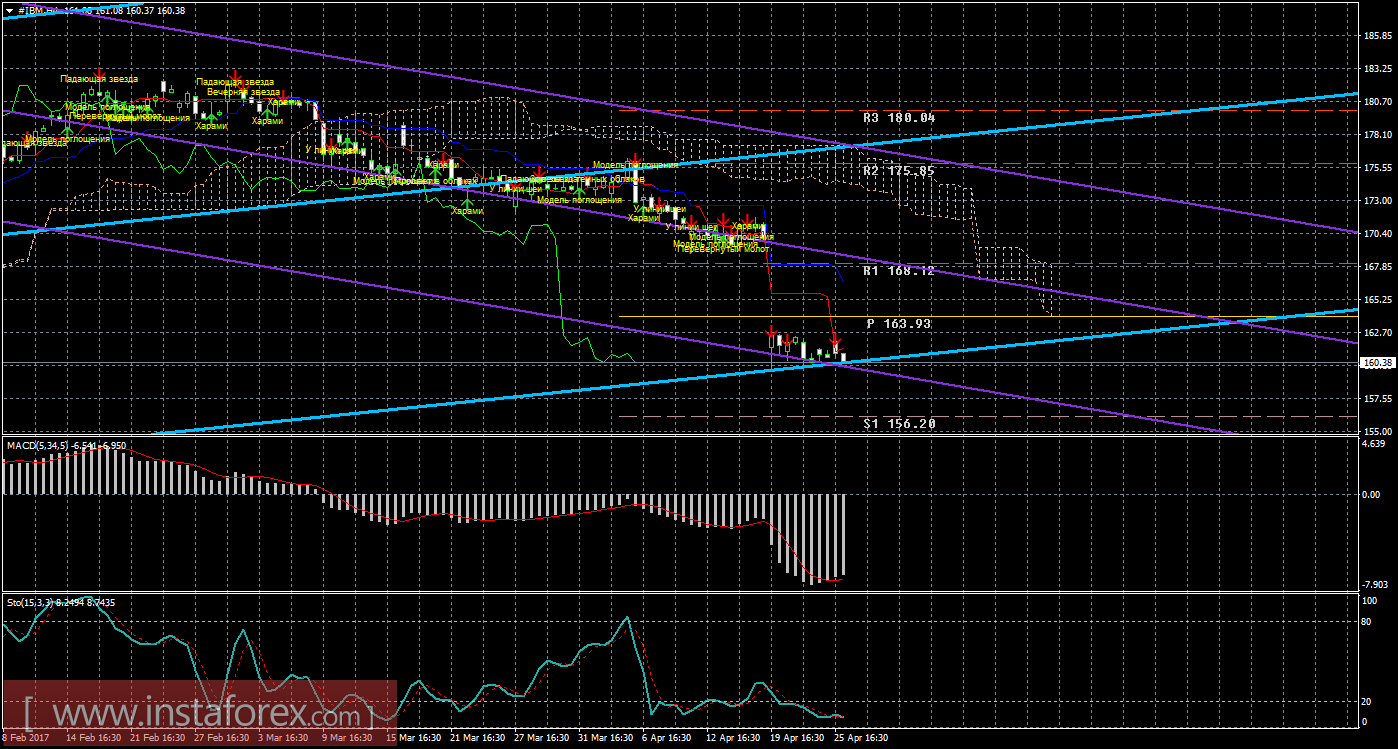Select the Sto(15,3,3) indicator label
The width and height of the screenshot is (1398, 749).
30,602
